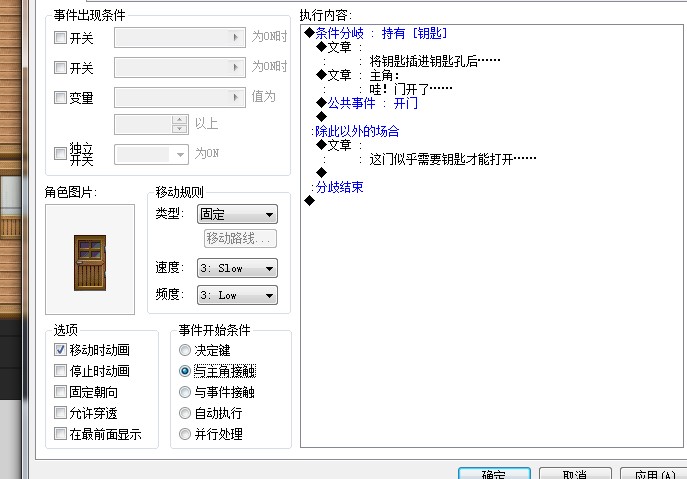The image size is (687, 479).
Task: Select the 并行处理 trigger radio button
Action: 185,434
